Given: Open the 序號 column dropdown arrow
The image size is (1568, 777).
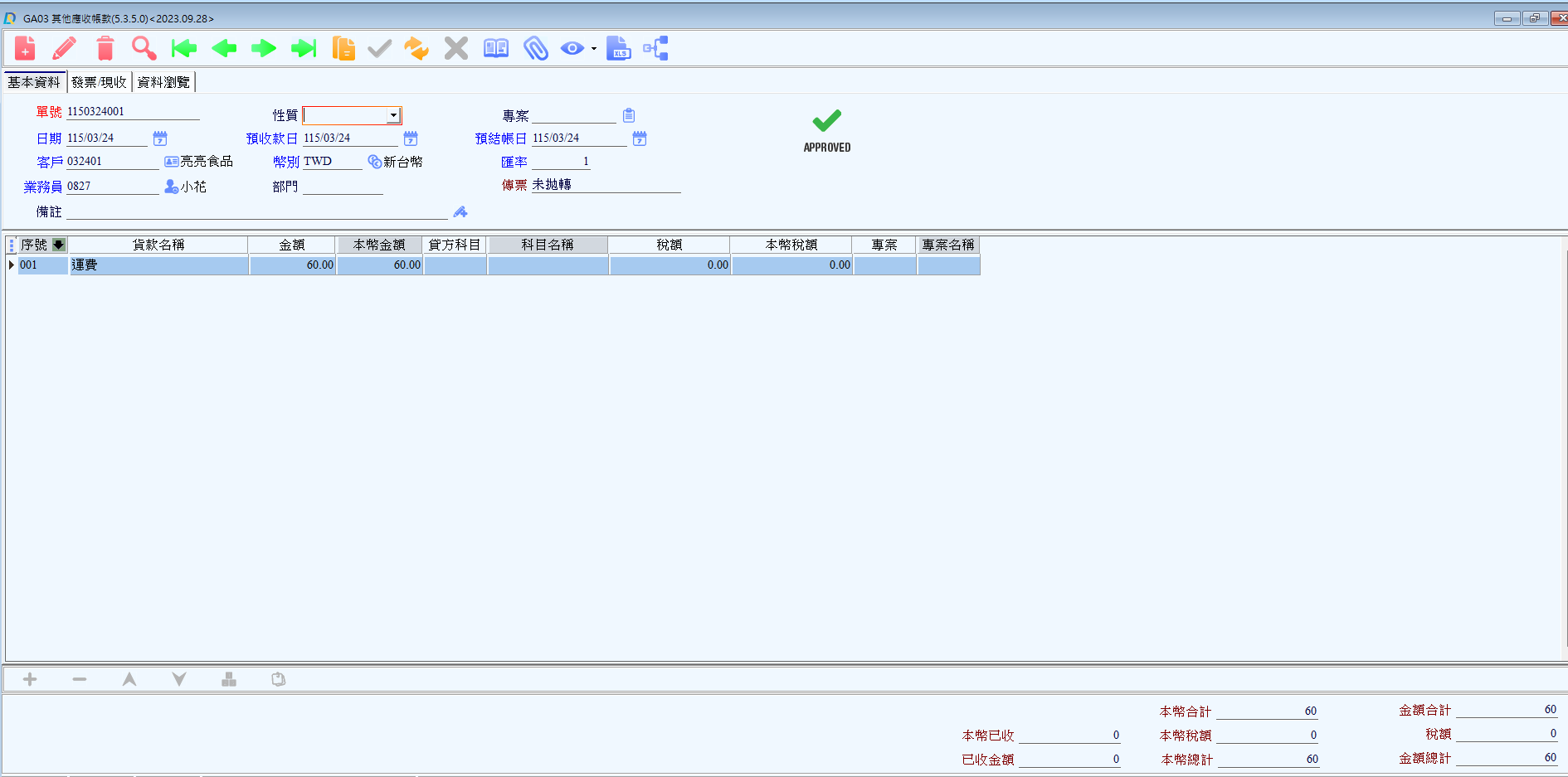Looking at the screenshot, I should click(x=59, y=245).
